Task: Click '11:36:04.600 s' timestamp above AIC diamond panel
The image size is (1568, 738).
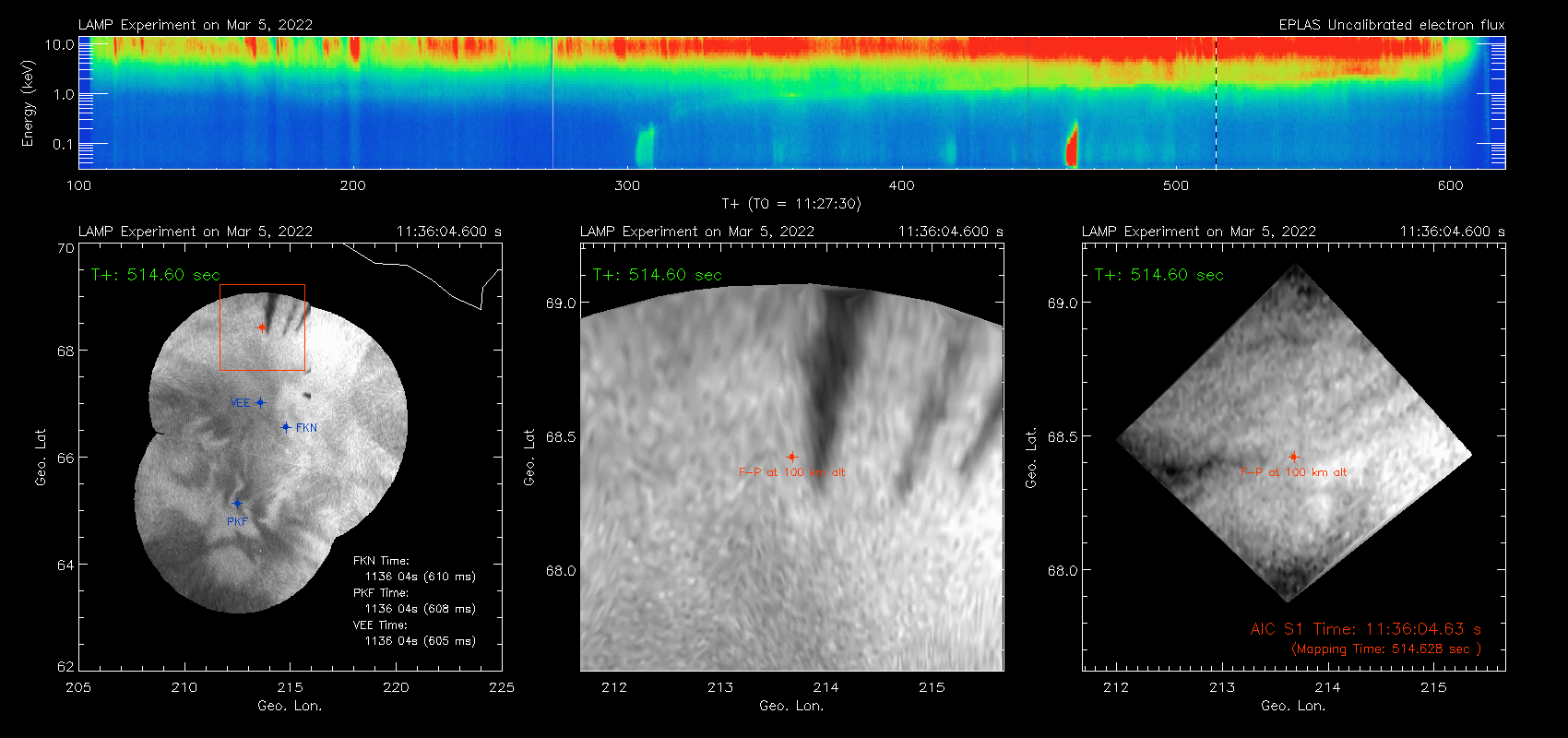Action: (1453, 232)
